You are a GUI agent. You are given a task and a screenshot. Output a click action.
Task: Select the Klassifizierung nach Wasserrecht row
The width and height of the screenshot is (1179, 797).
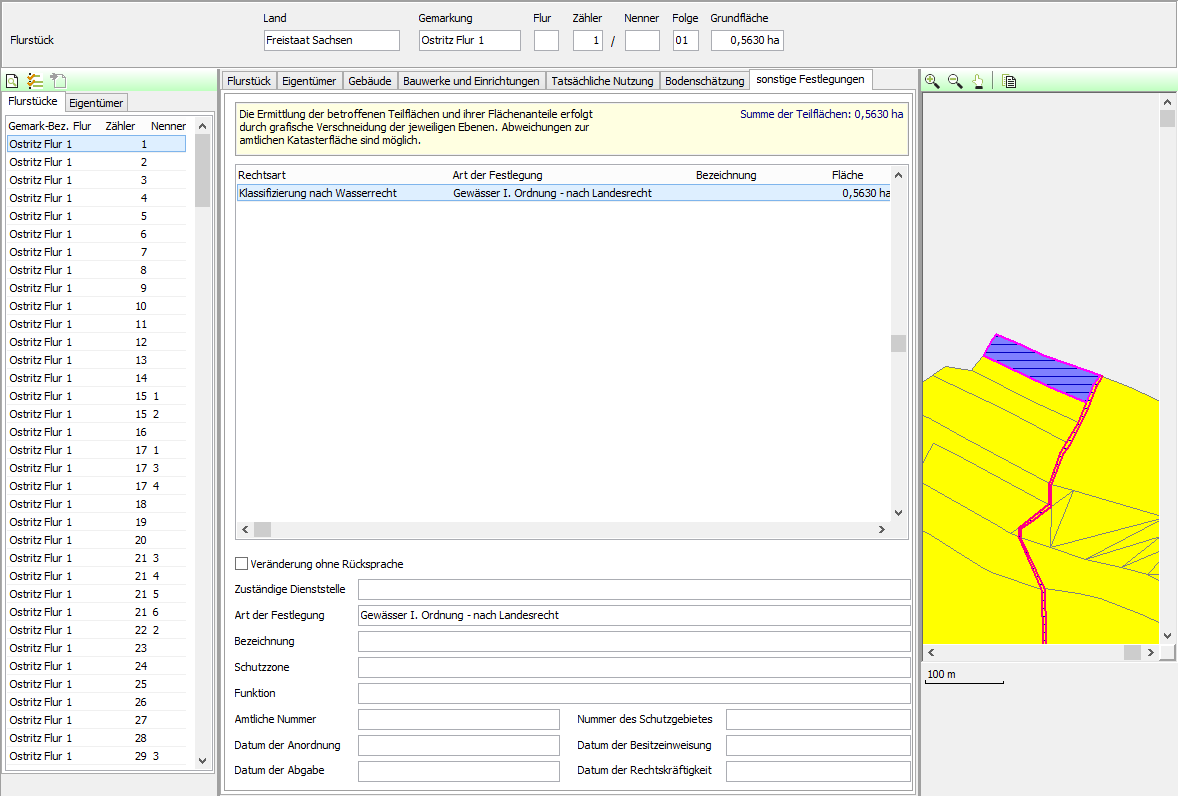pyautogui.click(x=560, y=193)
